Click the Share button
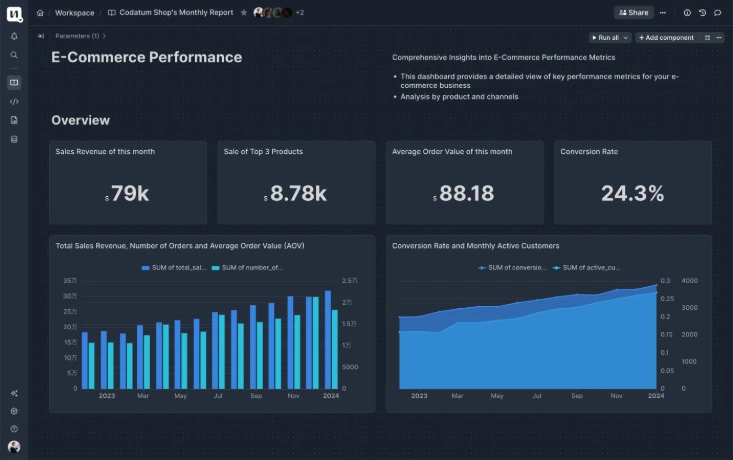 click(634, 13)
